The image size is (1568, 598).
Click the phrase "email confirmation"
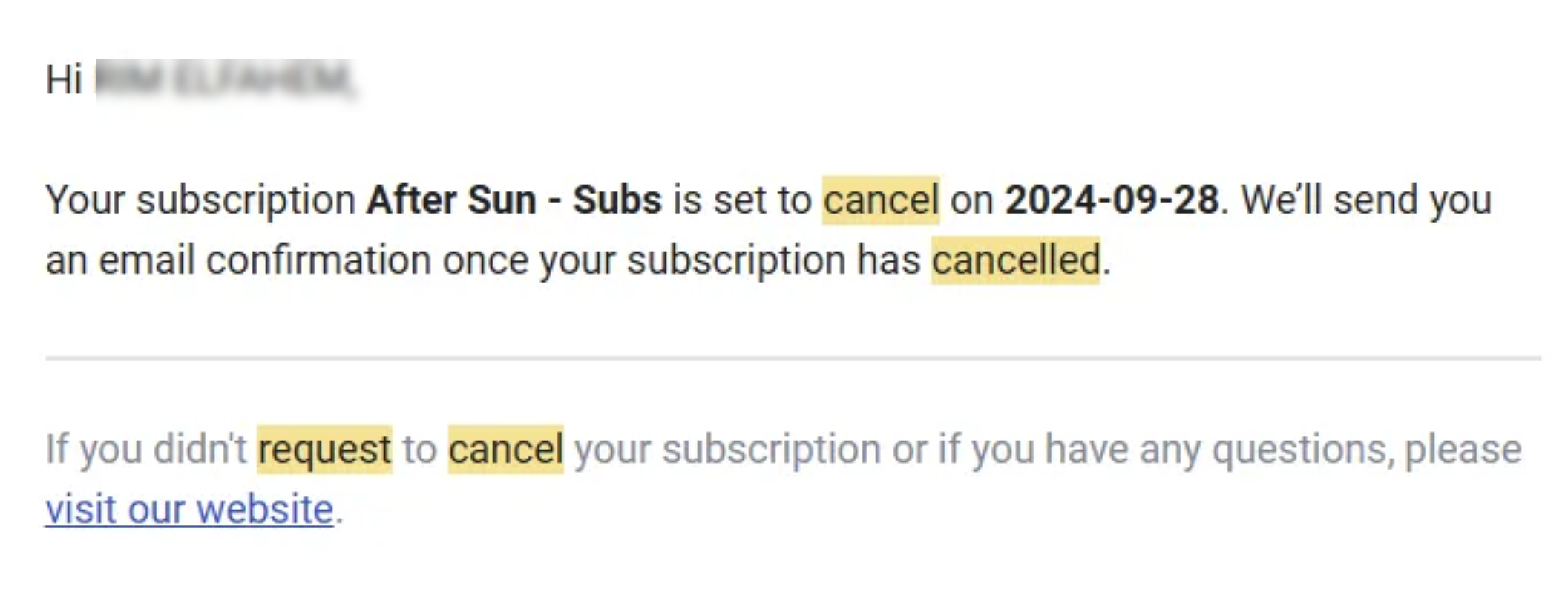[265, 260]
